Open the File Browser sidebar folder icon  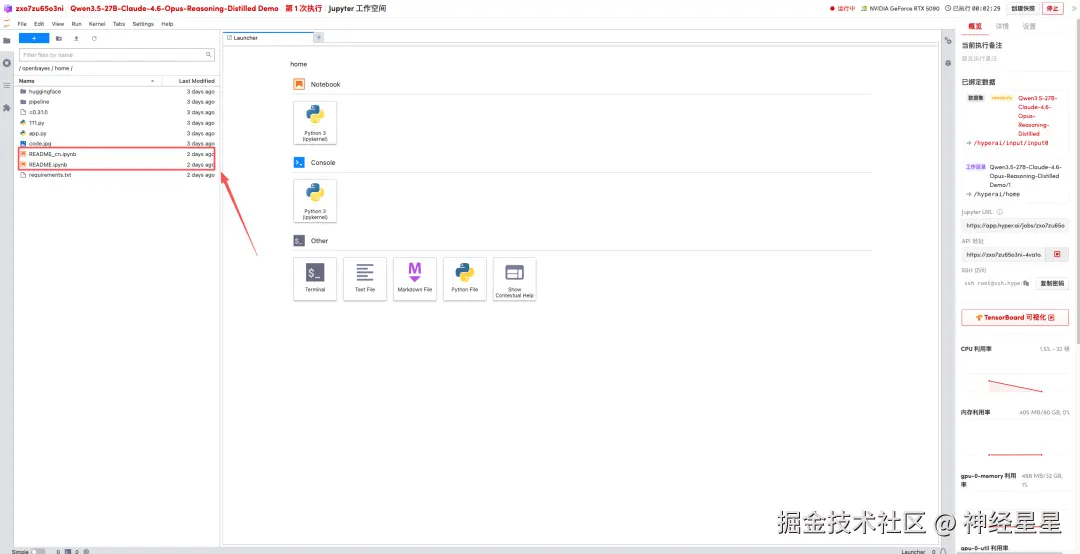[x=7, y=41]
